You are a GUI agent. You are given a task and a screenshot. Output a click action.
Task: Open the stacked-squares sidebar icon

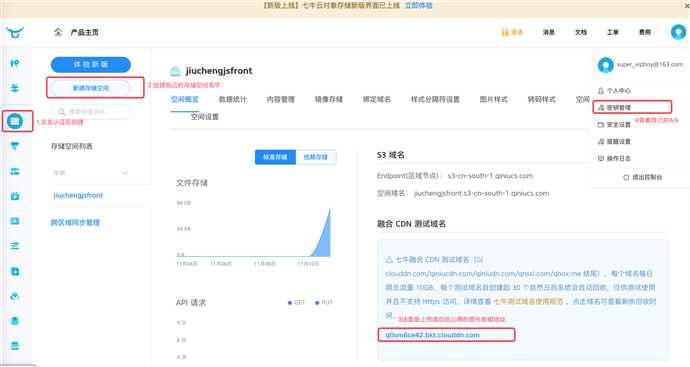[15, 271]
